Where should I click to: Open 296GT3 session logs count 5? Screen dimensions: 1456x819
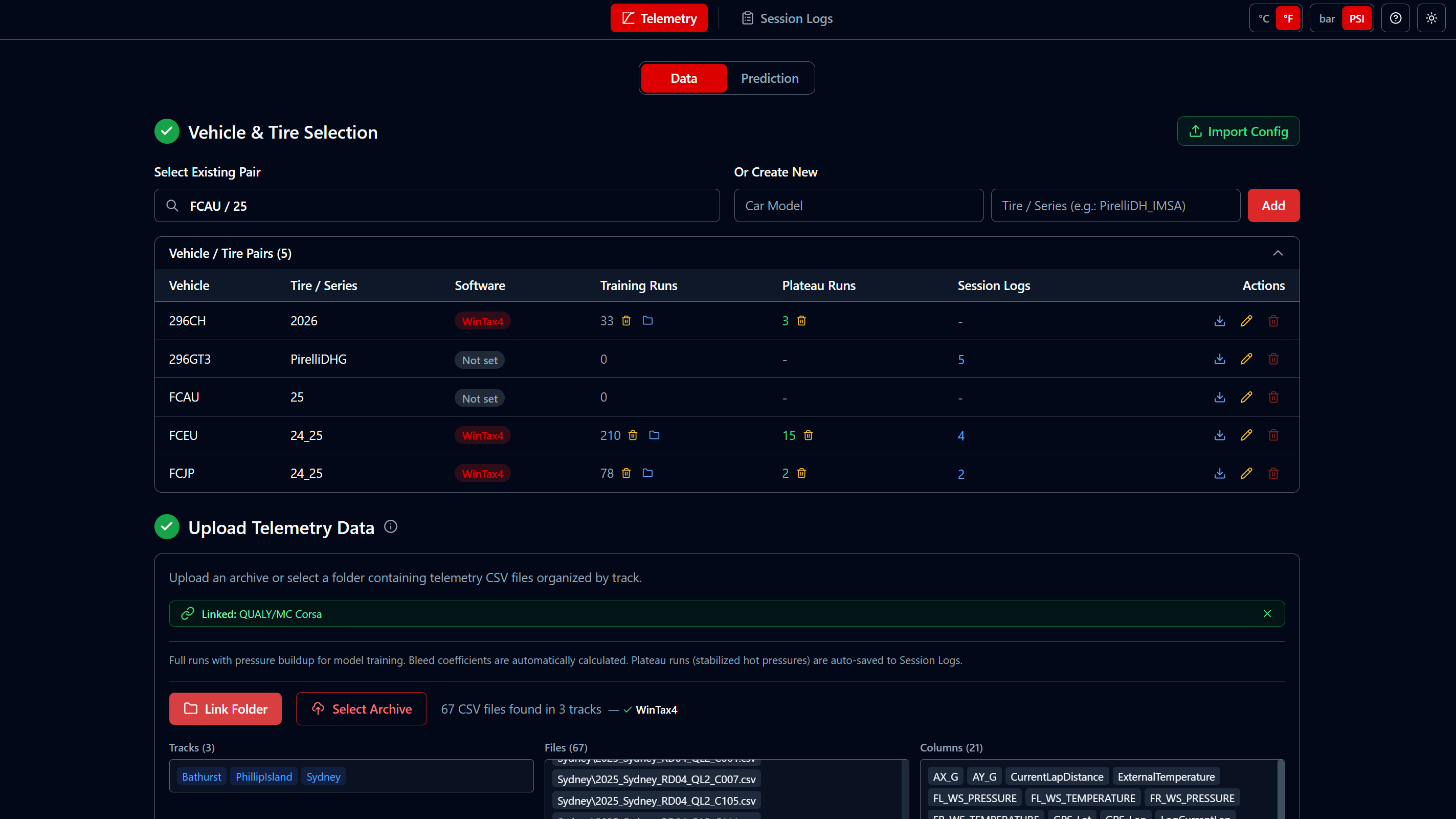click(961, 360)
